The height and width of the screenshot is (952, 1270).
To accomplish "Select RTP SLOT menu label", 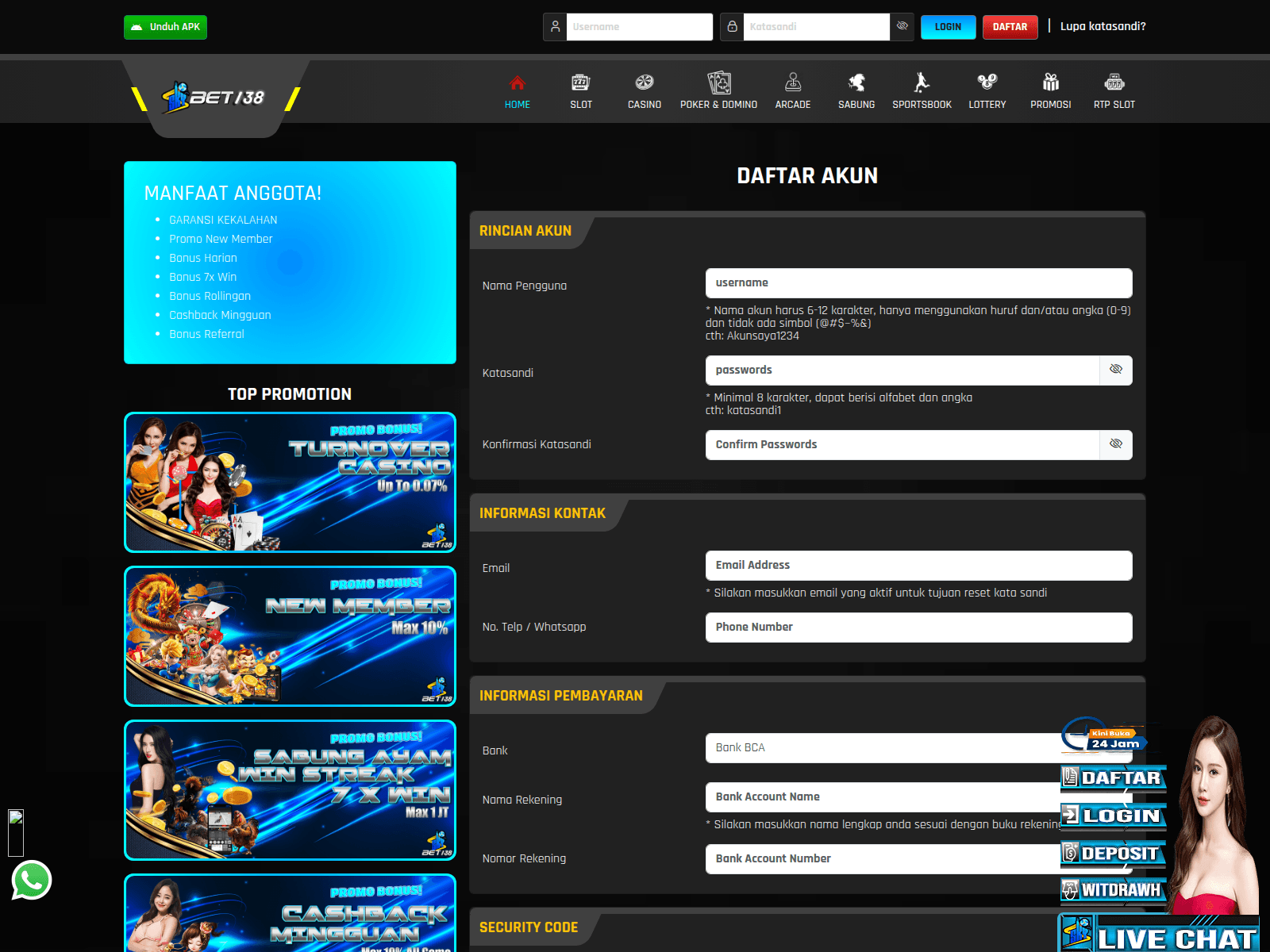I will coord(1114,105).
